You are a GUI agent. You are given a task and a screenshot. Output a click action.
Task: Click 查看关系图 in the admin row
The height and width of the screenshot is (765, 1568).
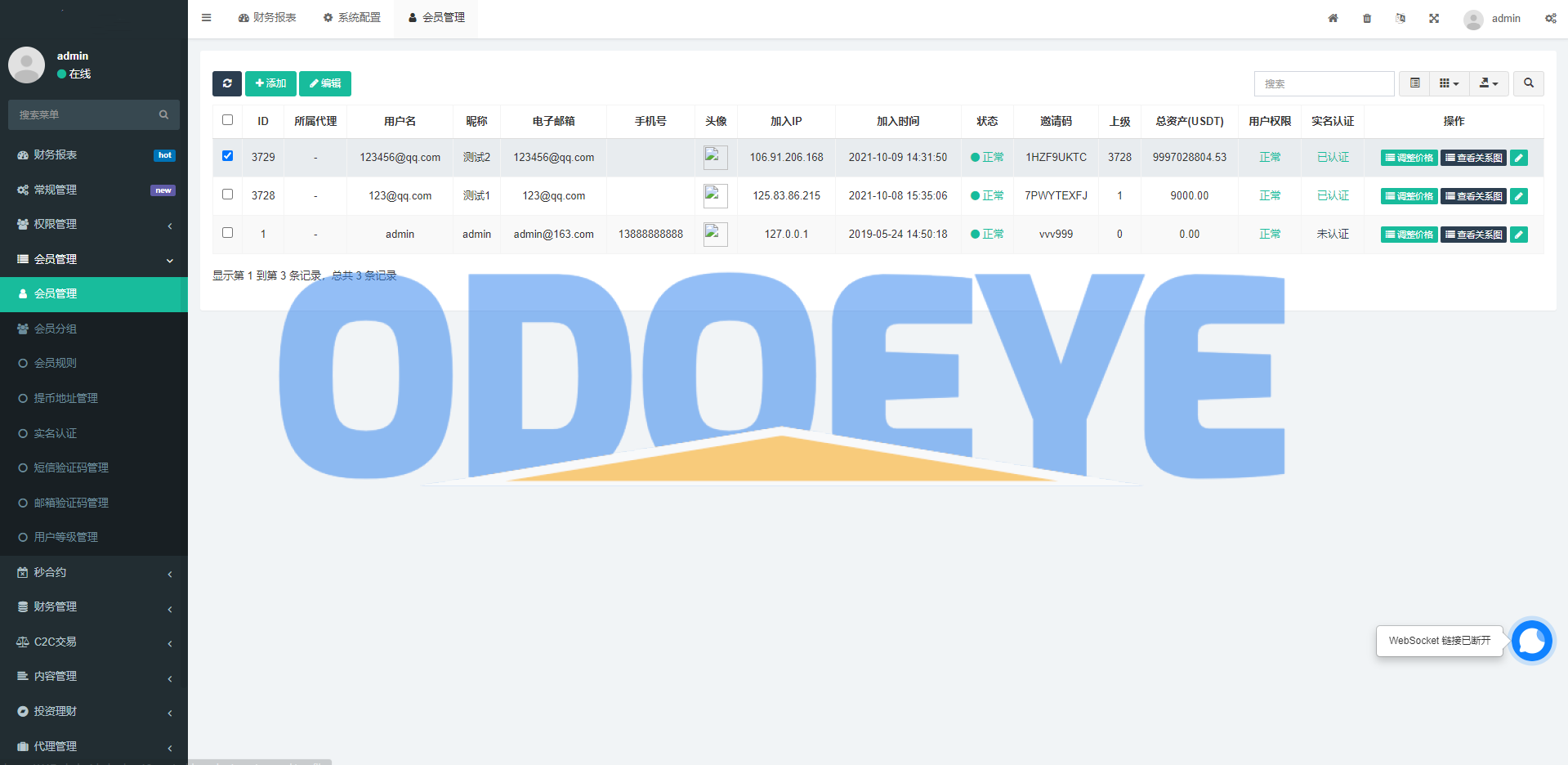(1473, 235)
